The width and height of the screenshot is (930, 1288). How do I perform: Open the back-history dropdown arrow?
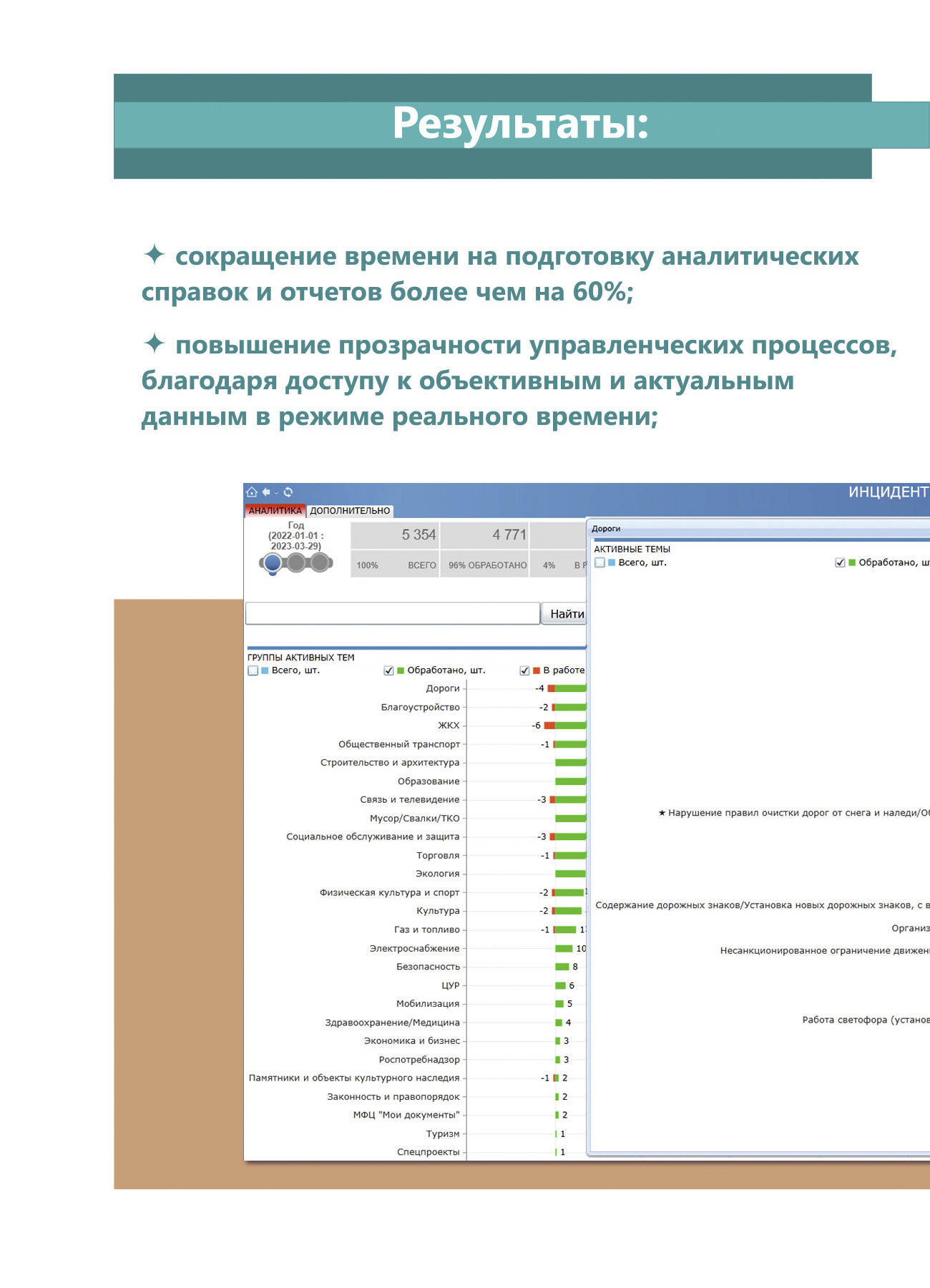277,492
